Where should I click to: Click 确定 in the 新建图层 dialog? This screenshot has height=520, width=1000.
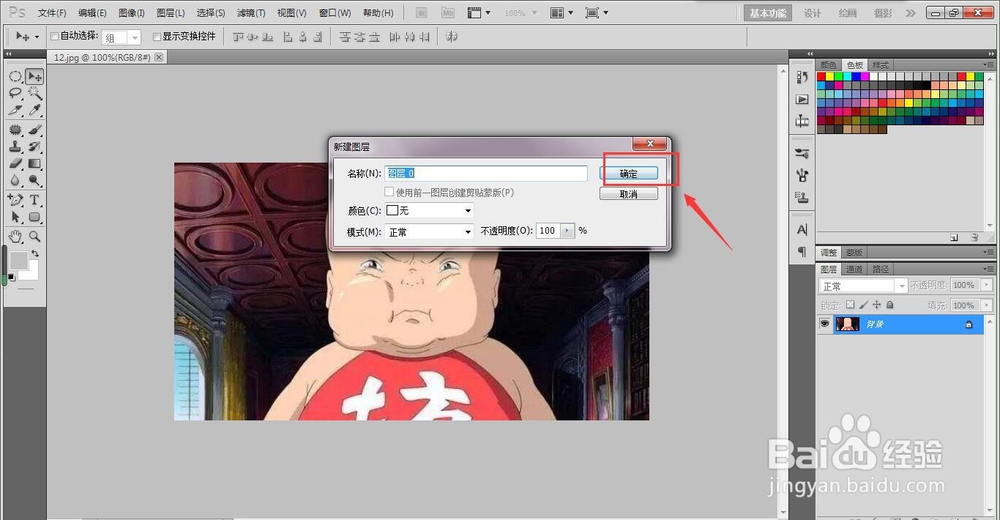(629, 174)
